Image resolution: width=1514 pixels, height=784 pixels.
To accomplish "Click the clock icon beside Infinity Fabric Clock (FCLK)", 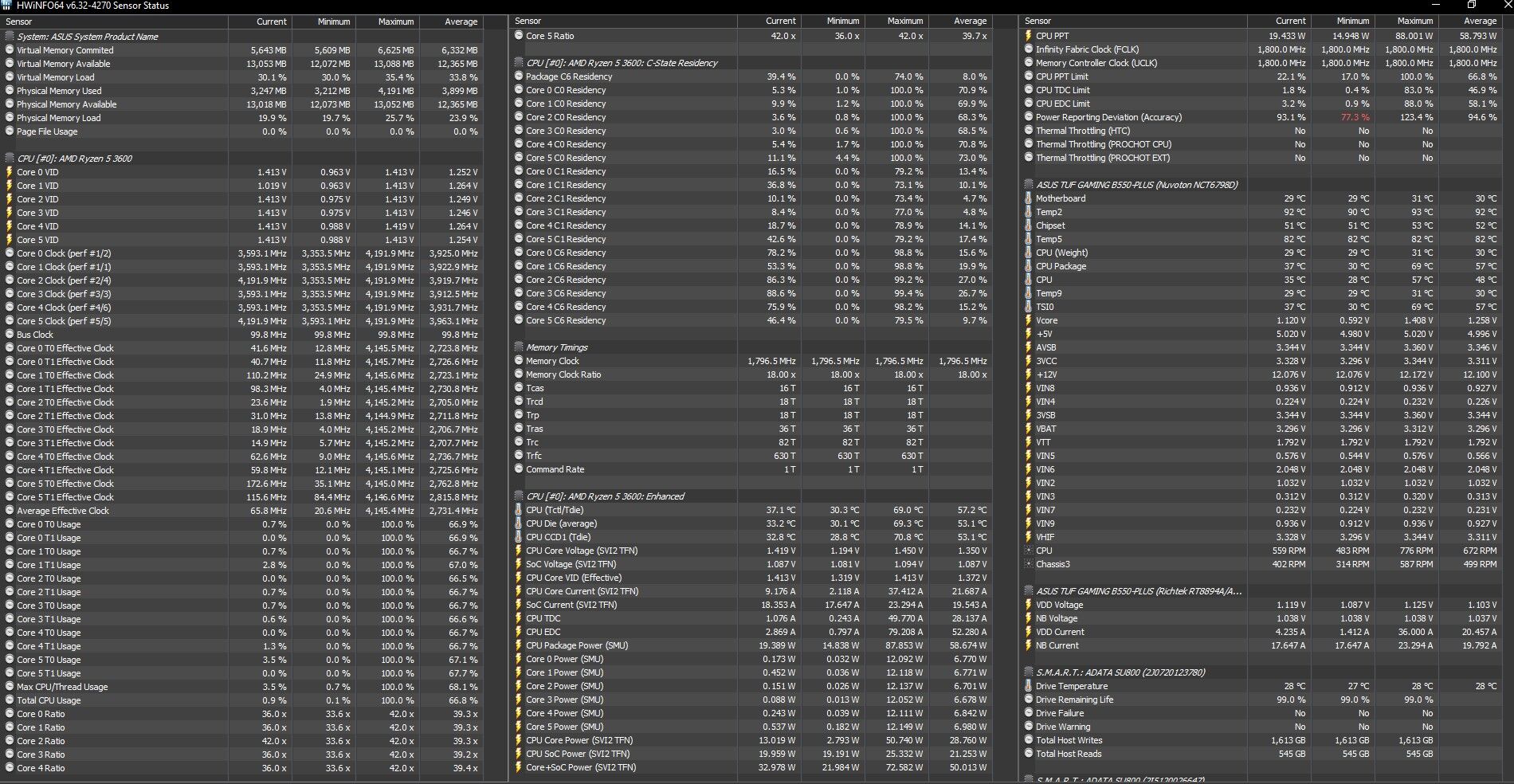I will coord(1029,49).
